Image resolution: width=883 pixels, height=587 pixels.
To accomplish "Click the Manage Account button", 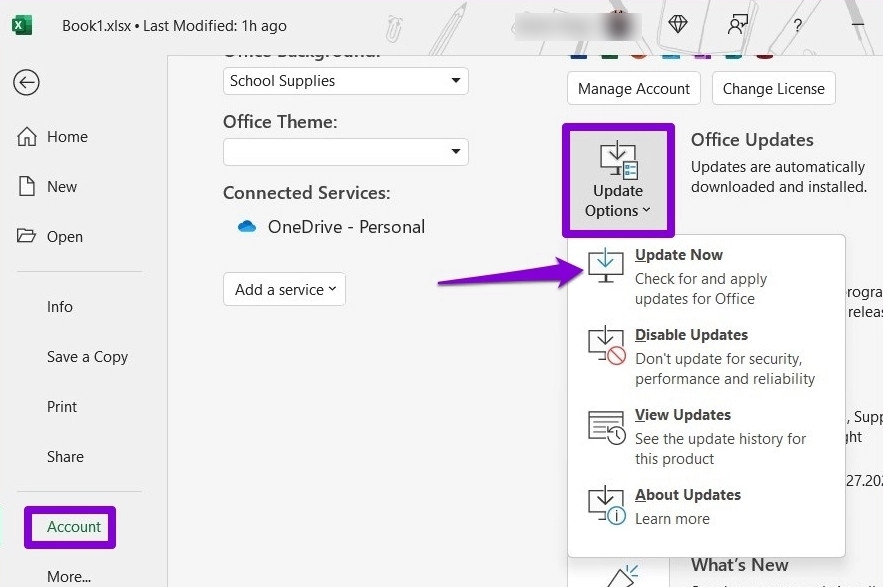I will (x=634, y=88).
